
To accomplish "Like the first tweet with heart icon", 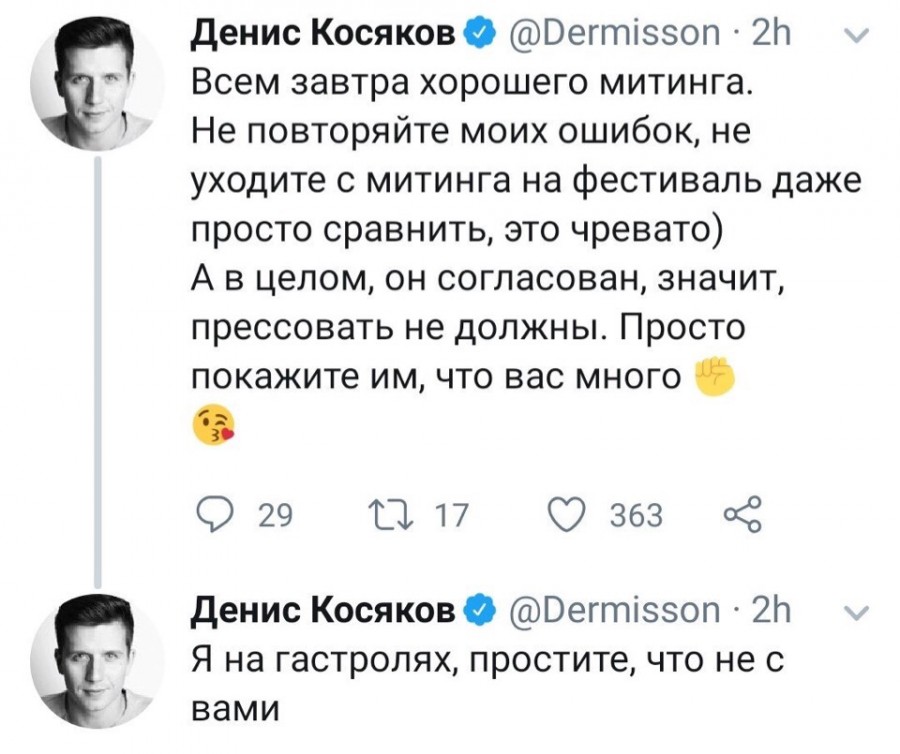I will click(x=567, y=515).
